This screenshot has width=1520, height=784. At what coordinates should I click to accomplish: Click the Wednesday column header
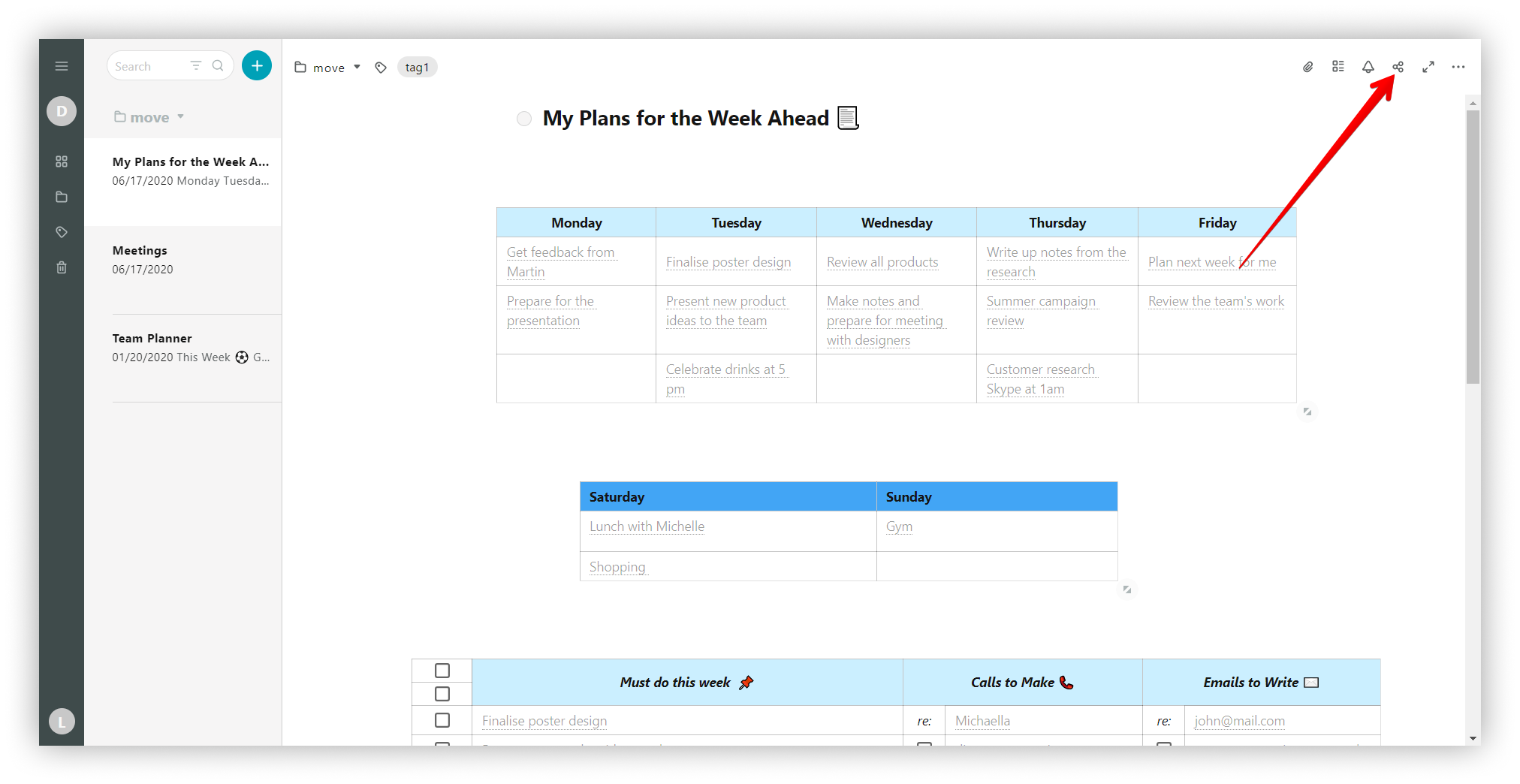pyautogui.click(x=897, y=223)
